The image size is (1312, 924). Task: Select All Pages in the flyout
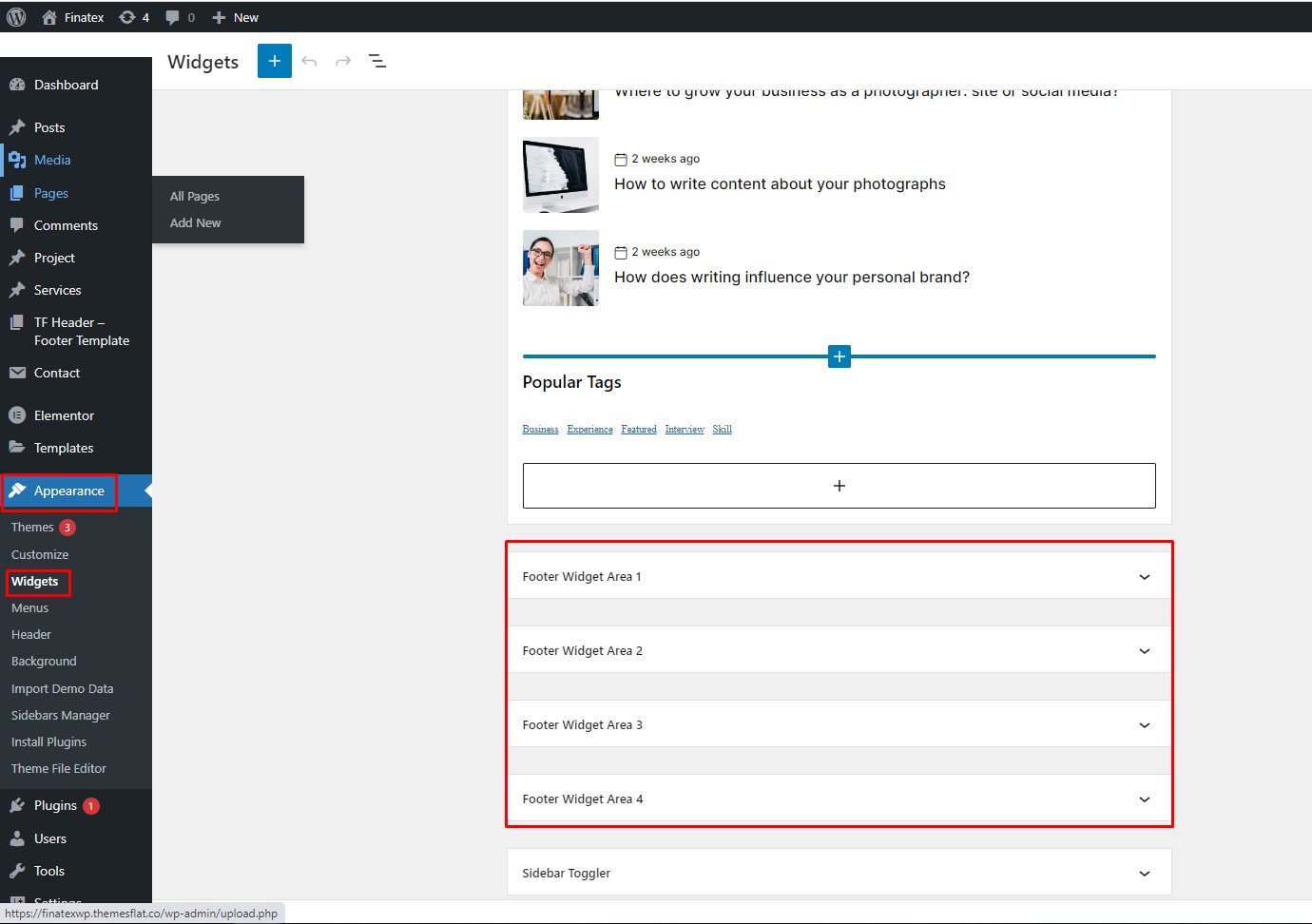[x=195, y=196]
